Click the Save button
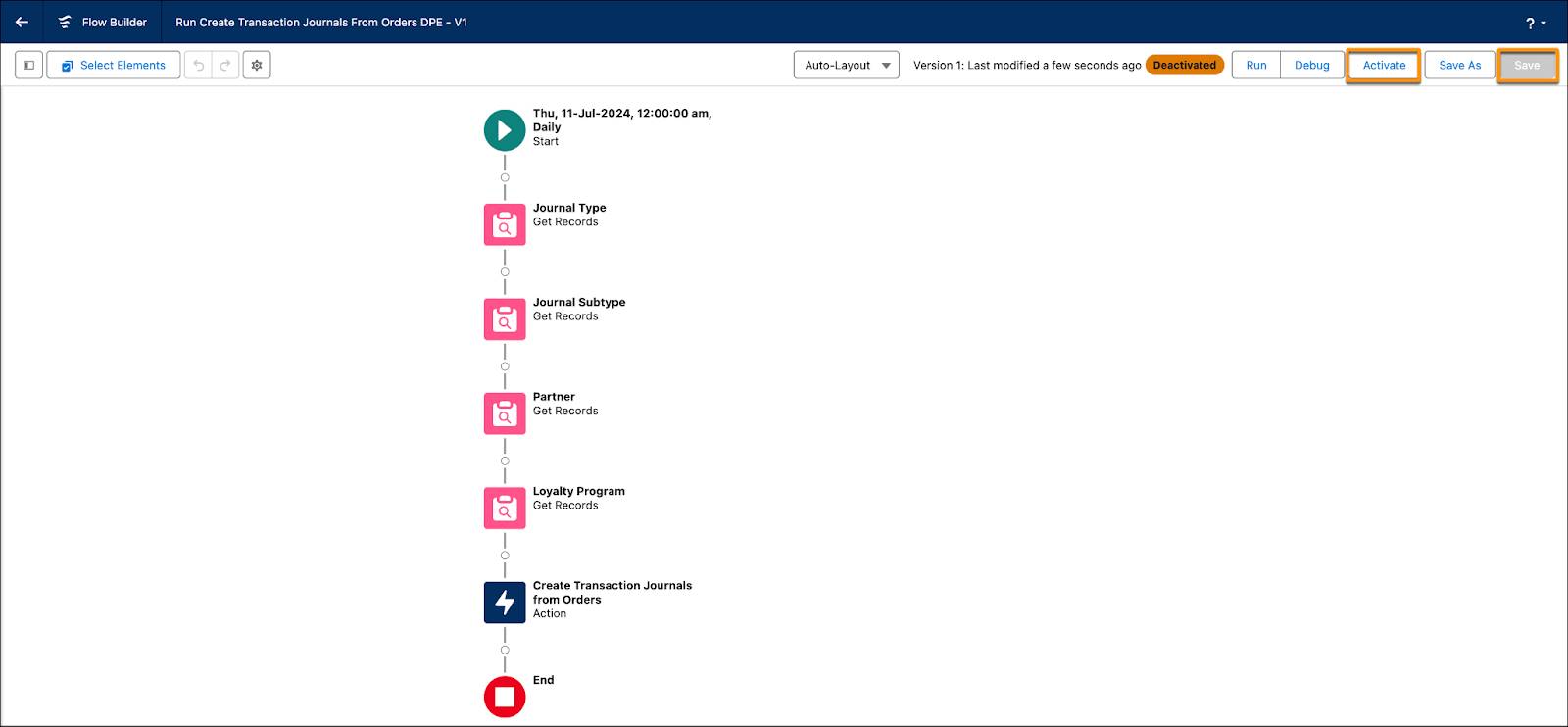Image resolution: width=1568 pixels, height=727 pixels. tap(1527, 65)
